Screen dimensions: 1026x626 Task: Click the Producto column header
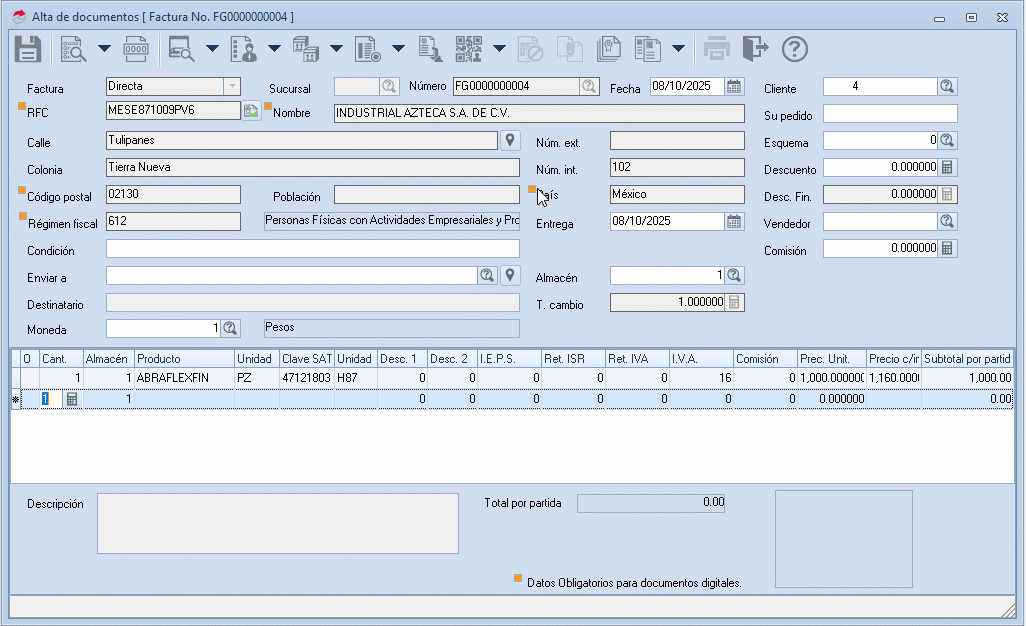click(x=184, y=359)
